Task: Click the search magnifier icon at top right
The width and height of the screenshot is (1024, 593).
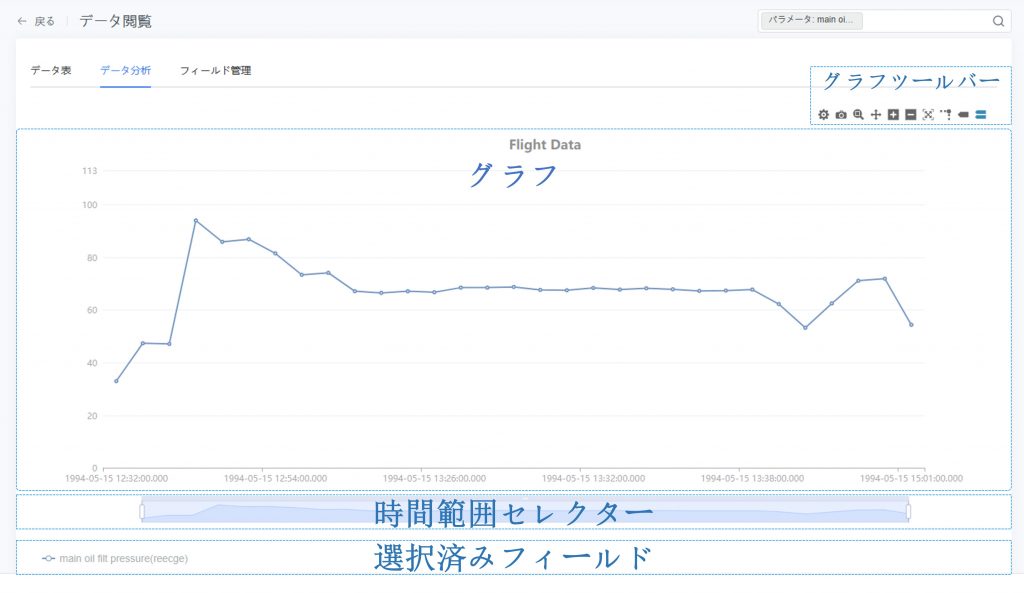Action: 998,21
